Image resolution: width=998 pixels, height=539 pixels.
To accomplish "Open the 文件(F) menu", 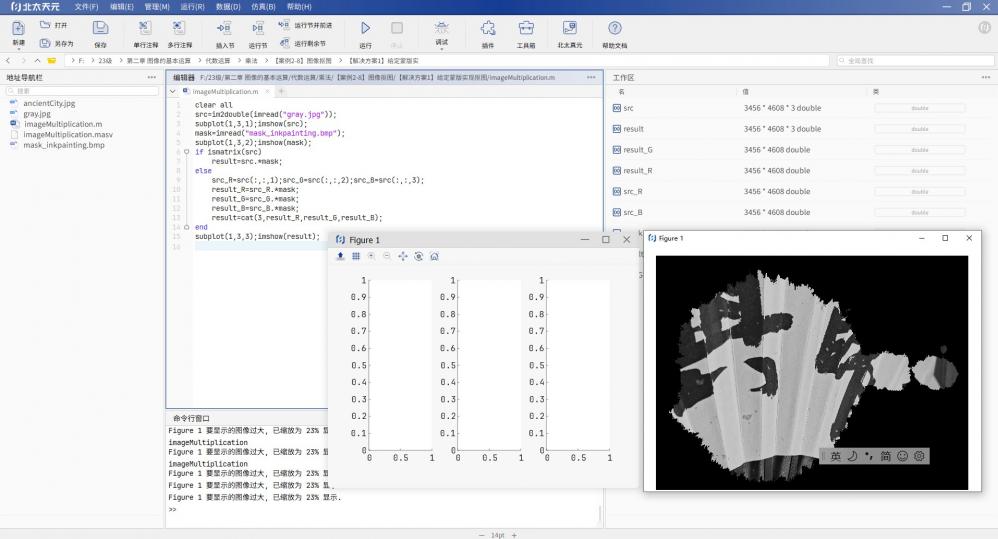I will [86, 6].
